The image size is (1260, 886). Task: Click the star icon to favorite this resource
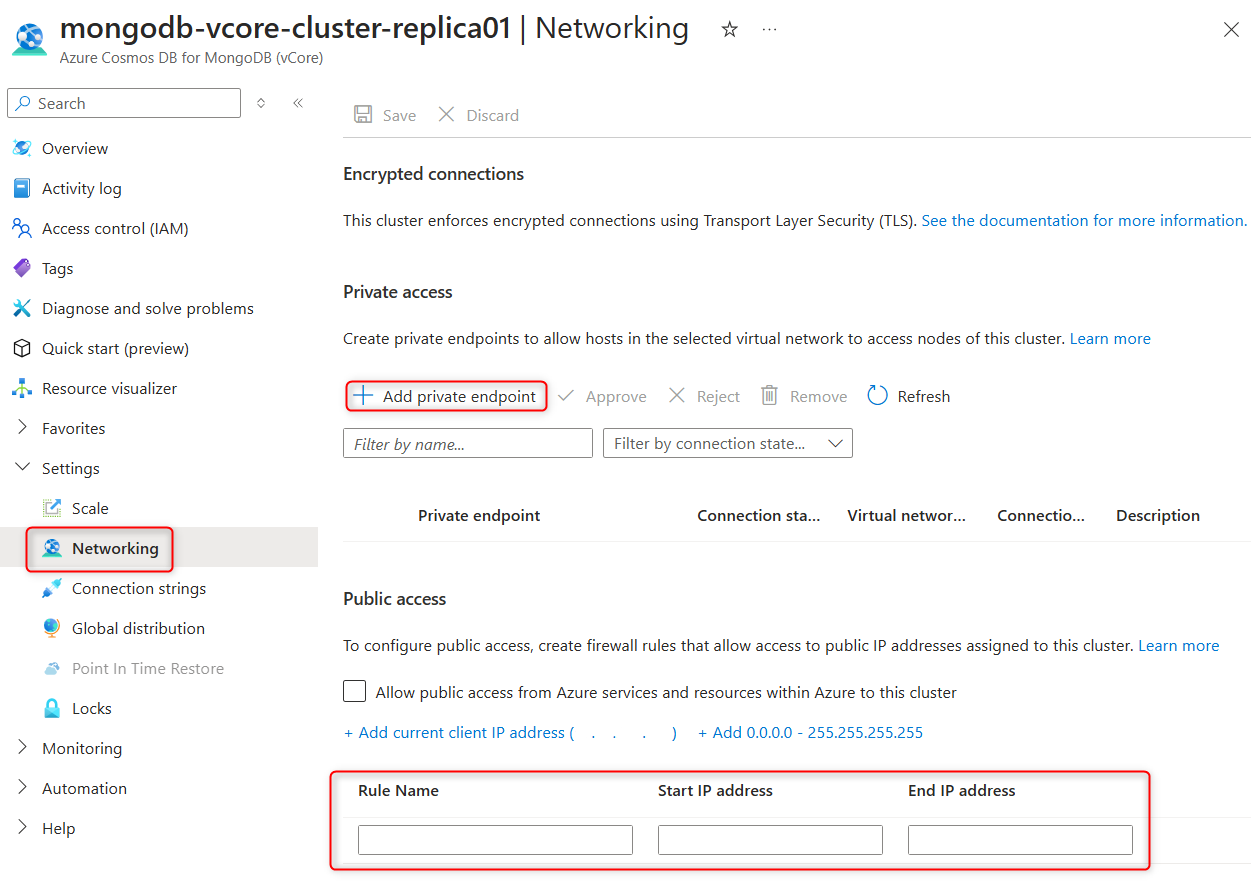tap(729, 29)
